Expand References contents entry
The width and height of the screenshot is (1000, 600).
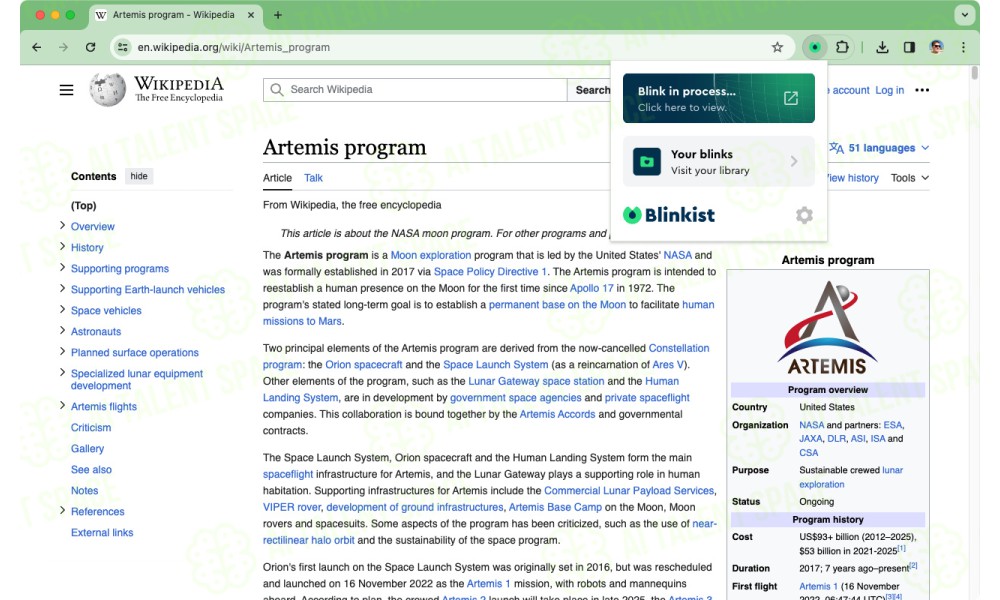point(62,510)
